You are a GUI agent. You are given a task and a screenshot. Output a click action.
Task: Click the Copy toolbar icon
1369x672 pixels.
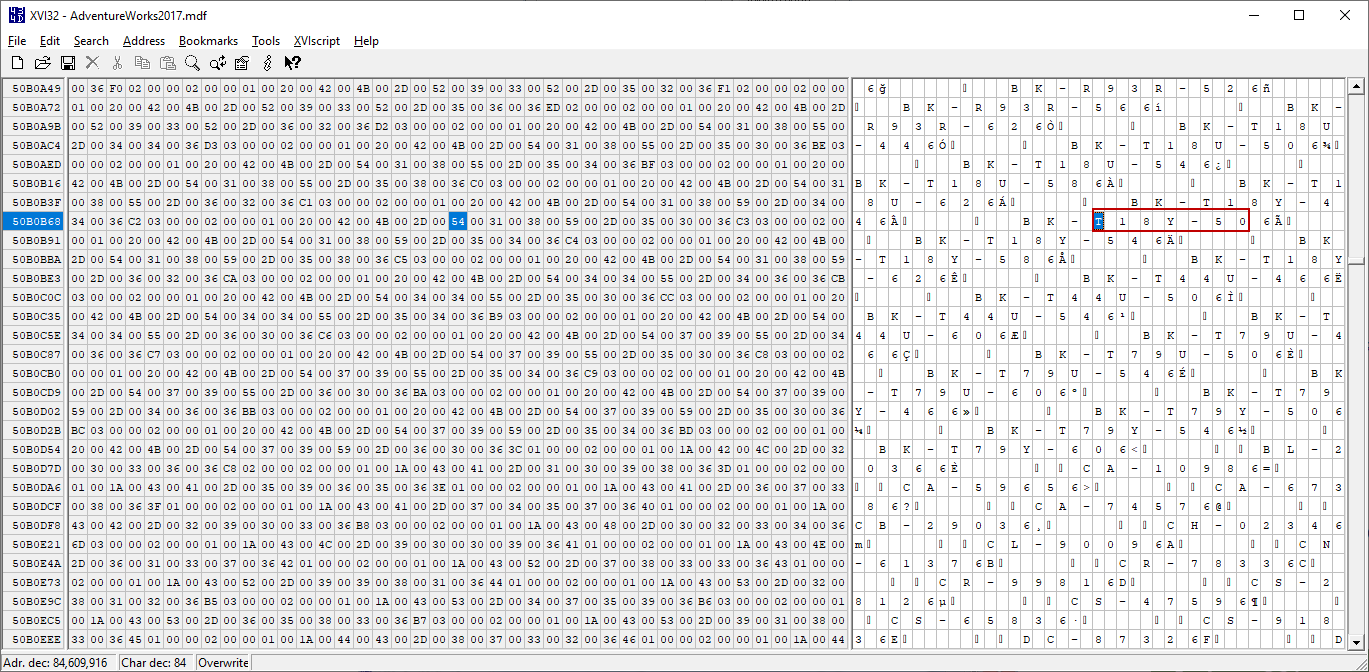(x=142, y=63)
